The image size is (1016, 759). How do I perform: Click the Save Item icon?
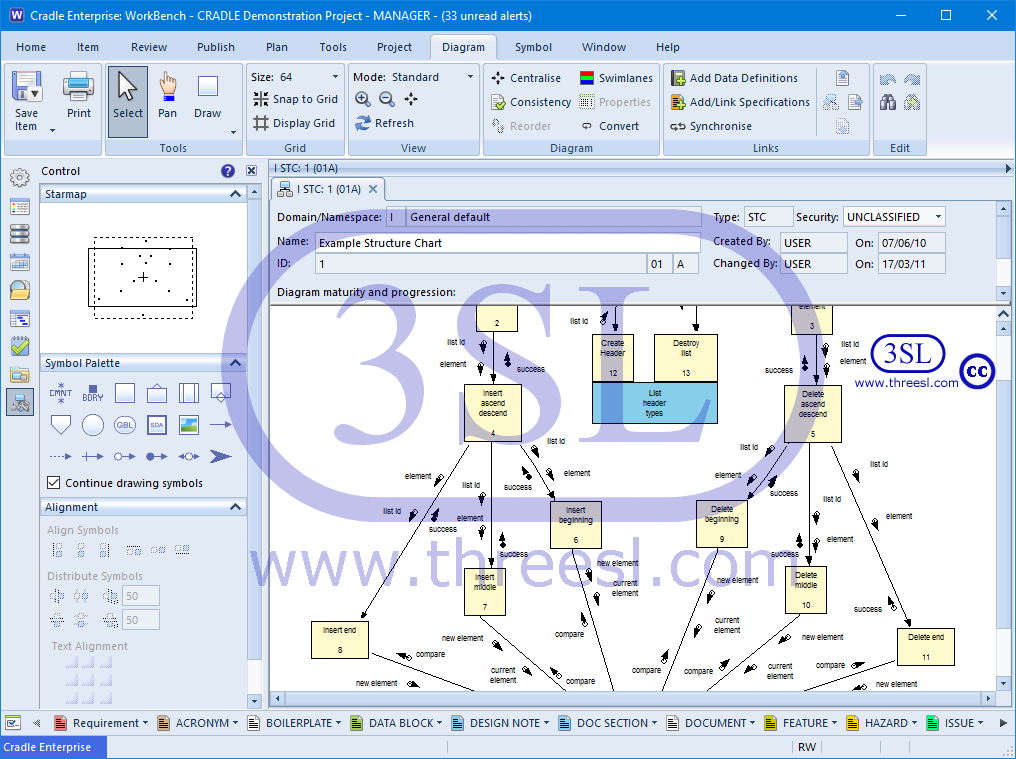[x=27, y=87]
